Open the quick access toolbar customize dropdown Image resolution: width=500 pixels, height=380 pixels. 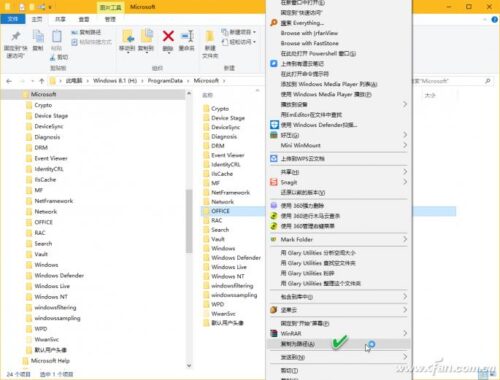click(50, 7)
